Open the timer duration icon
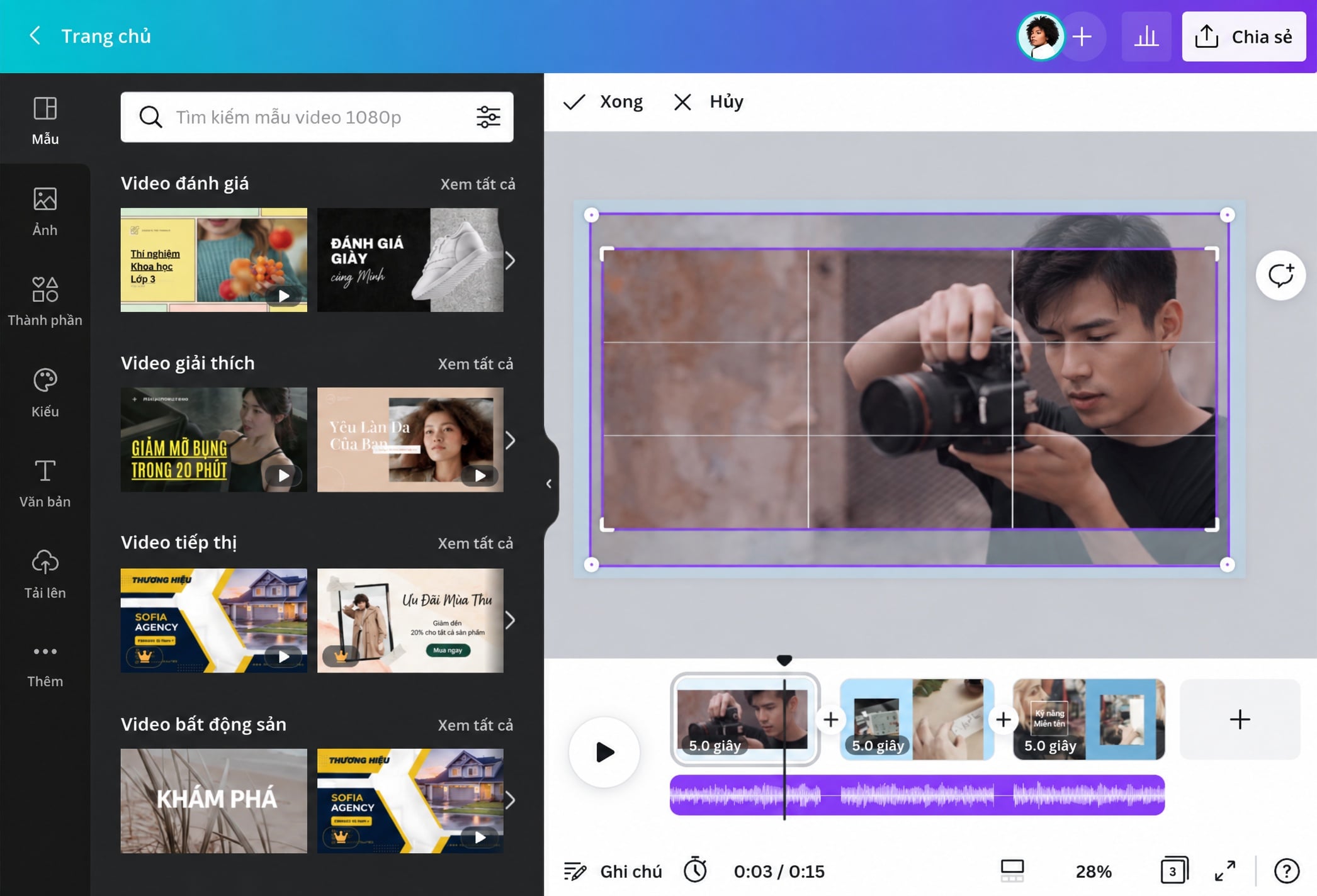Image resolution: width=1317 pixels, height=896 pixels. [x=696, y=870]
